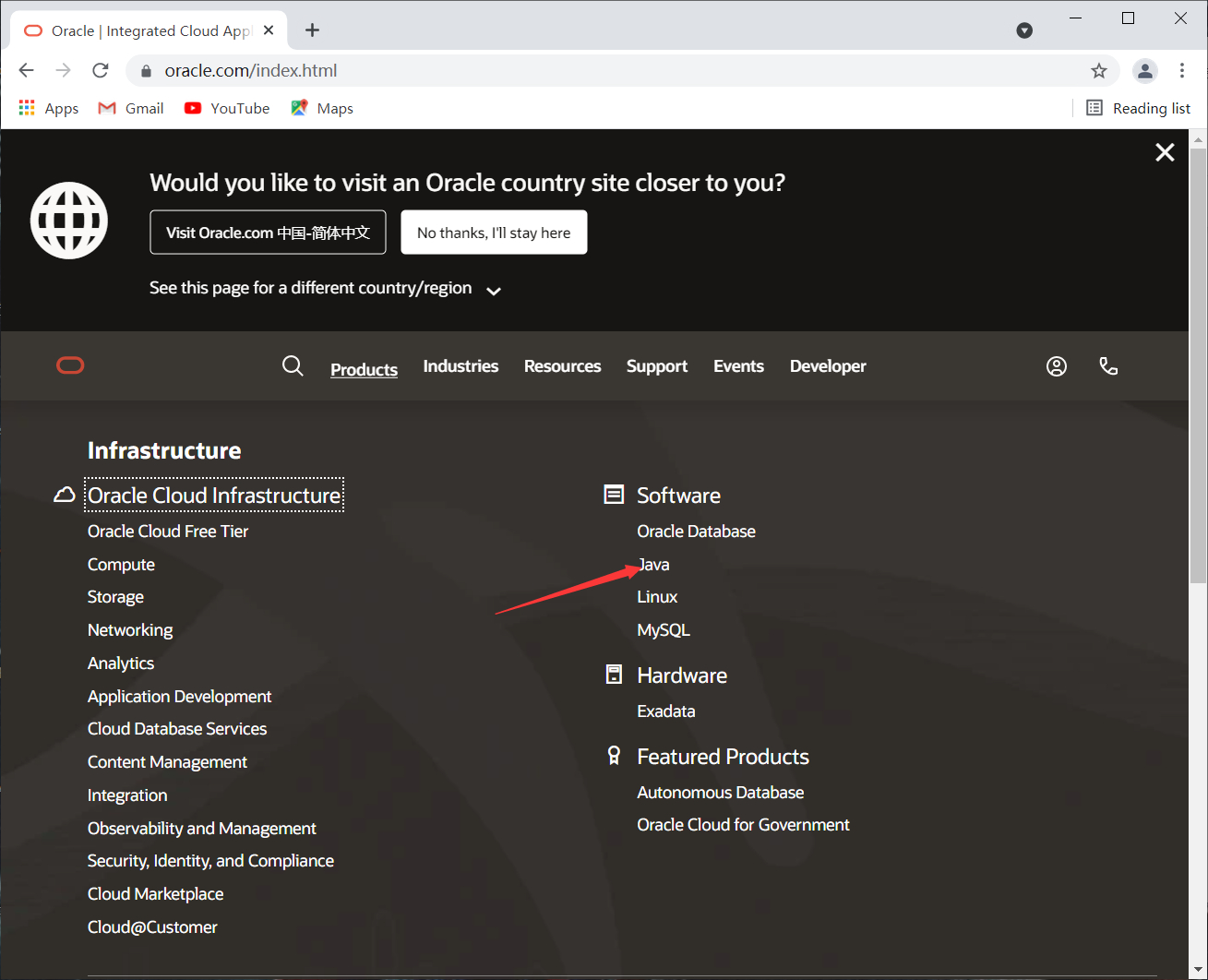Open the Integration link

127,795
